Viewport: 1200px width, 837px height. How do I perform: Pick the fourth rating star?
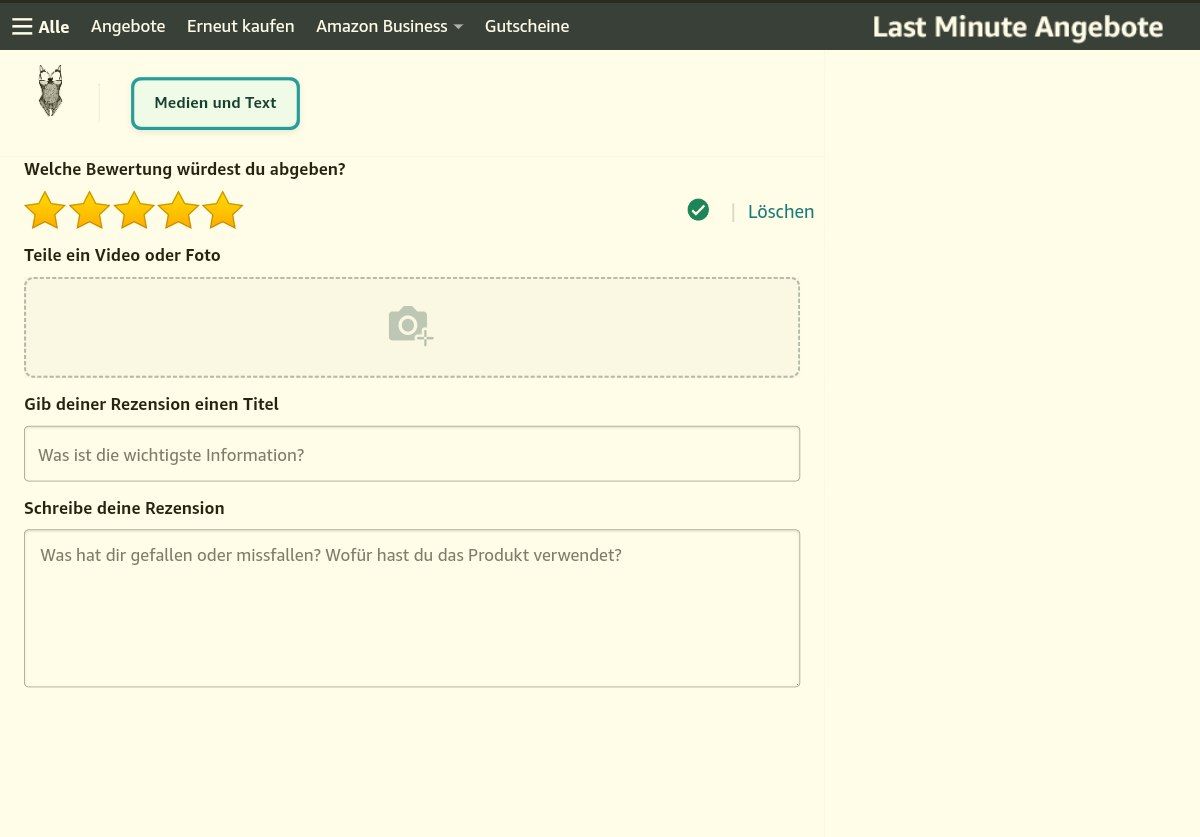pos(178,211)
